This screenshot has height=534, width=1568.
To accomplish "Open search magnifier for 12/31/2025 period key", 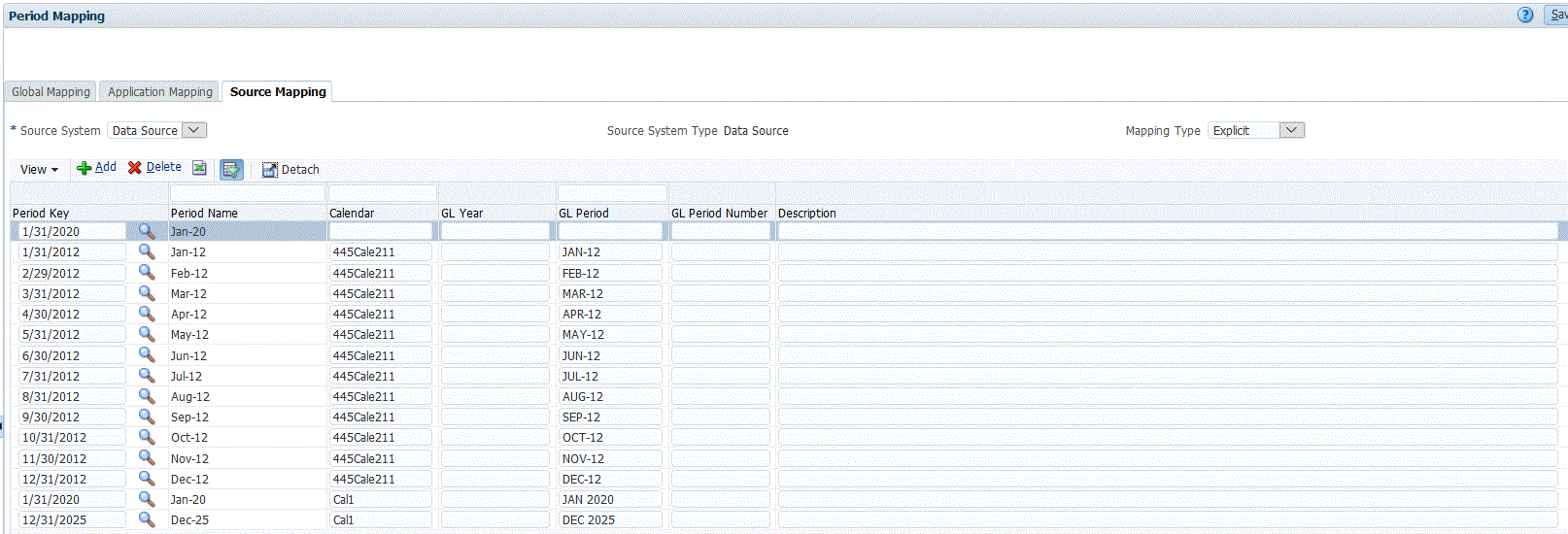I will [147, 519].
